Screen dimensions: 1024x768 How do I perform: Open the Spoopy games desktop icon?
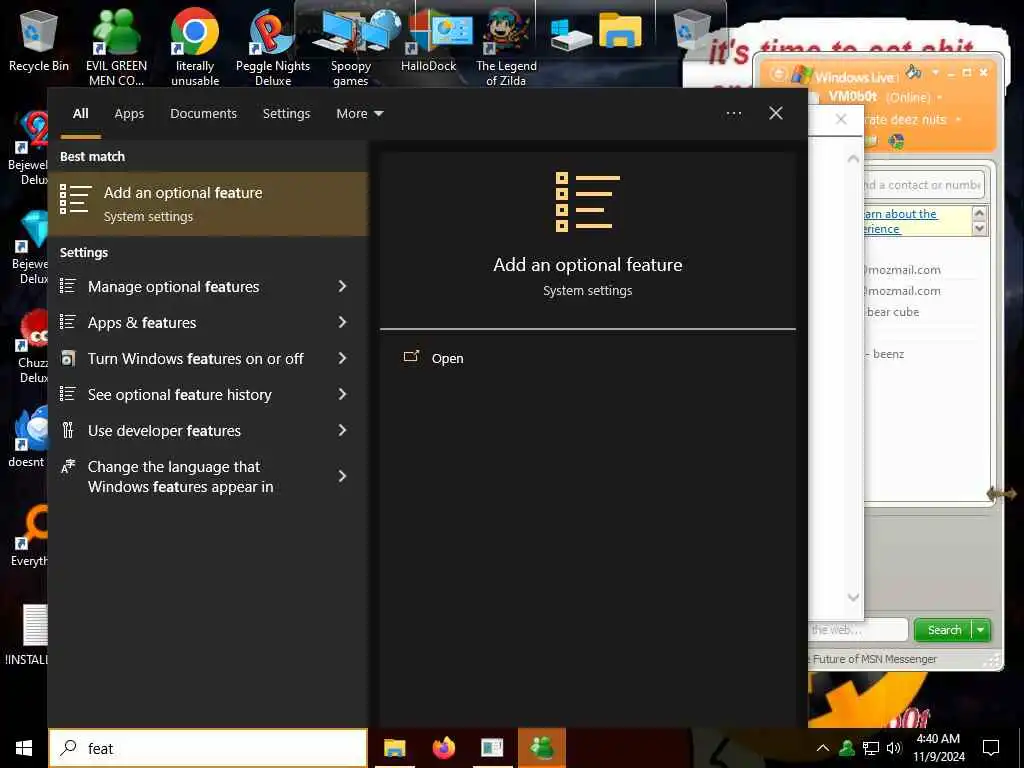coord(351,46)
